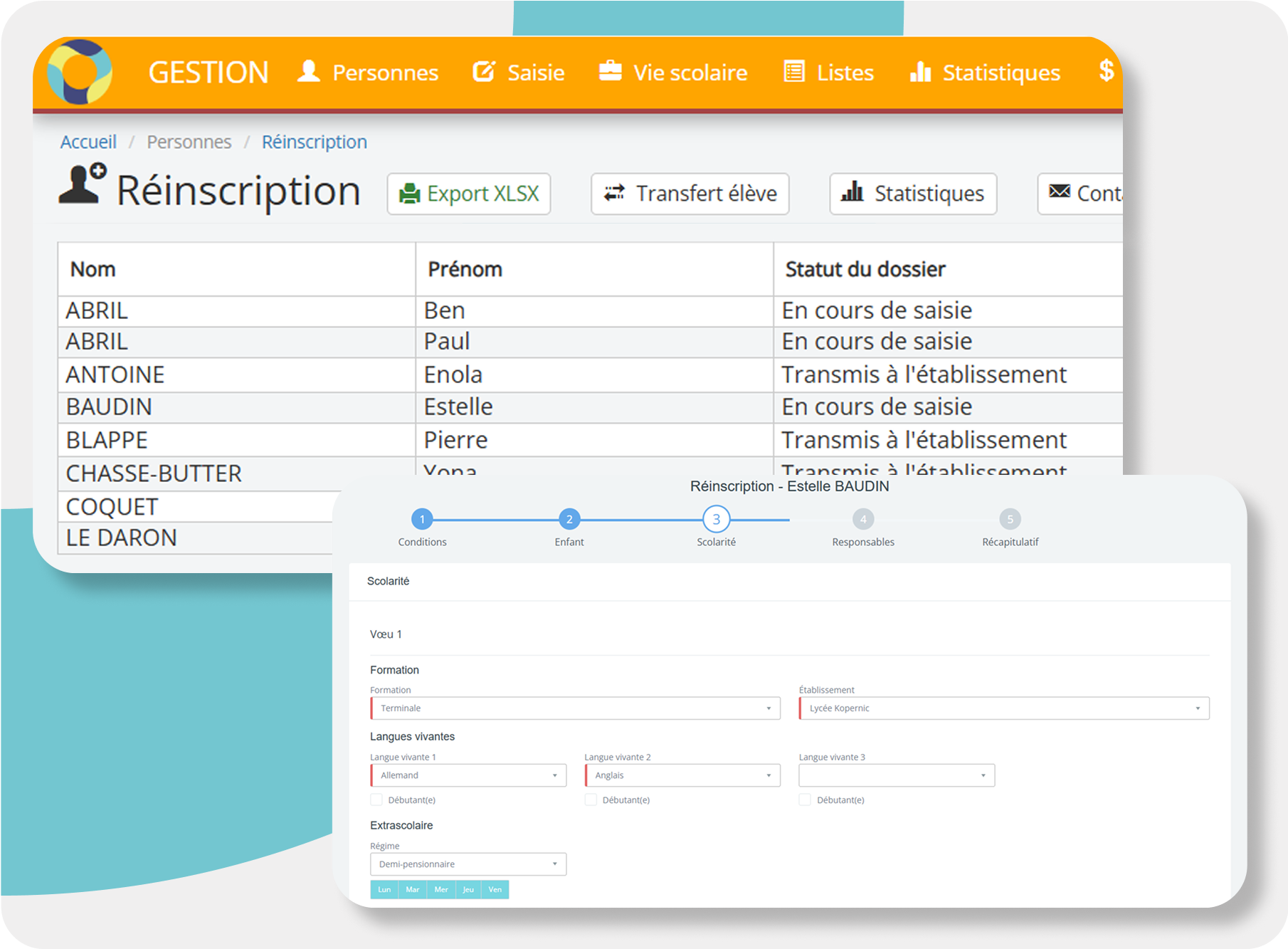Click the Saisie pencil icon
Image resolution: width=1288 pixels, height=949 pixels.
click(x=484, y=71)
